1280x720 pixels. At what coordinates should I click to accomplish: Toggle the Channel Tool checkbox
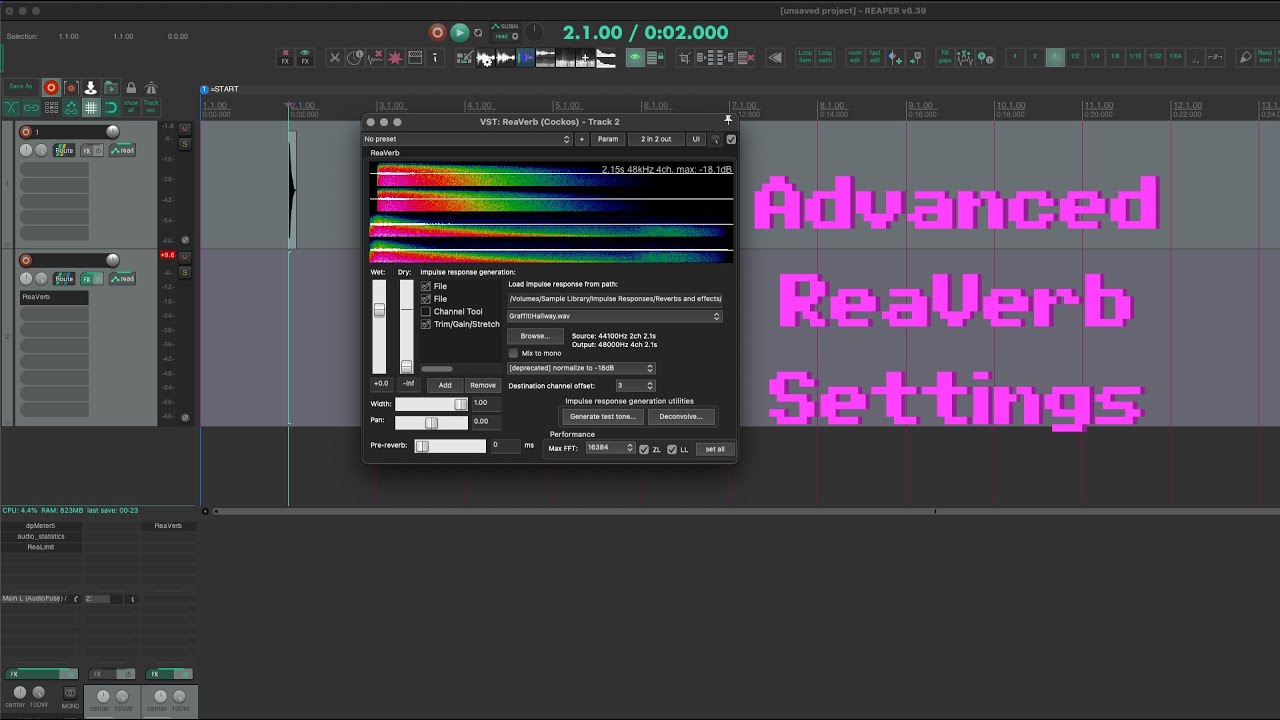tap(426, 311)
